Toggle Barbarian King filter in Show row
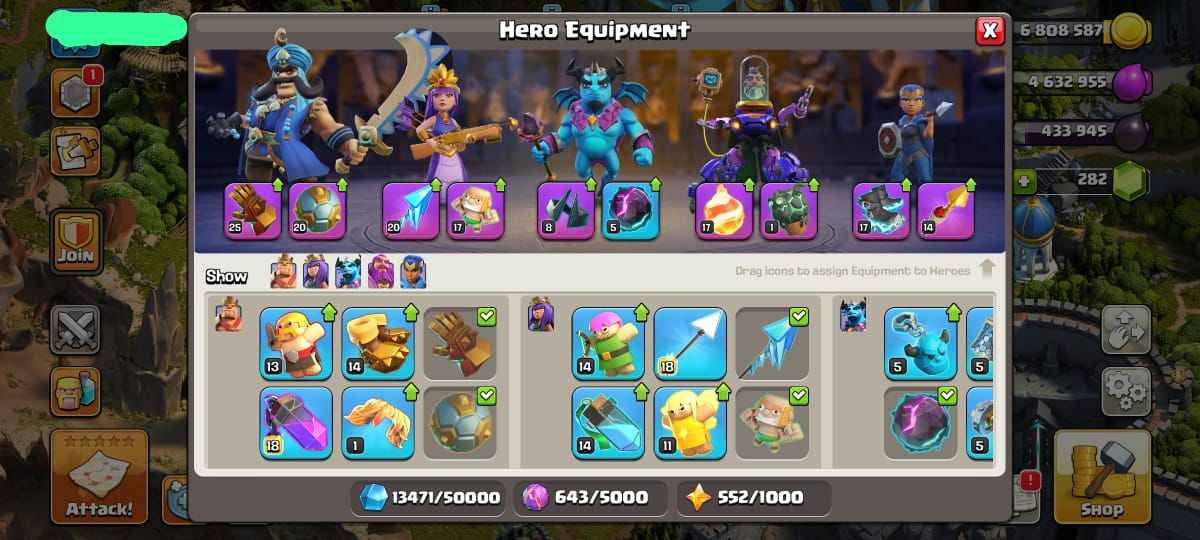Image resolution: width=1200 pixels, height=540 pixels. (x=284, y=273)
